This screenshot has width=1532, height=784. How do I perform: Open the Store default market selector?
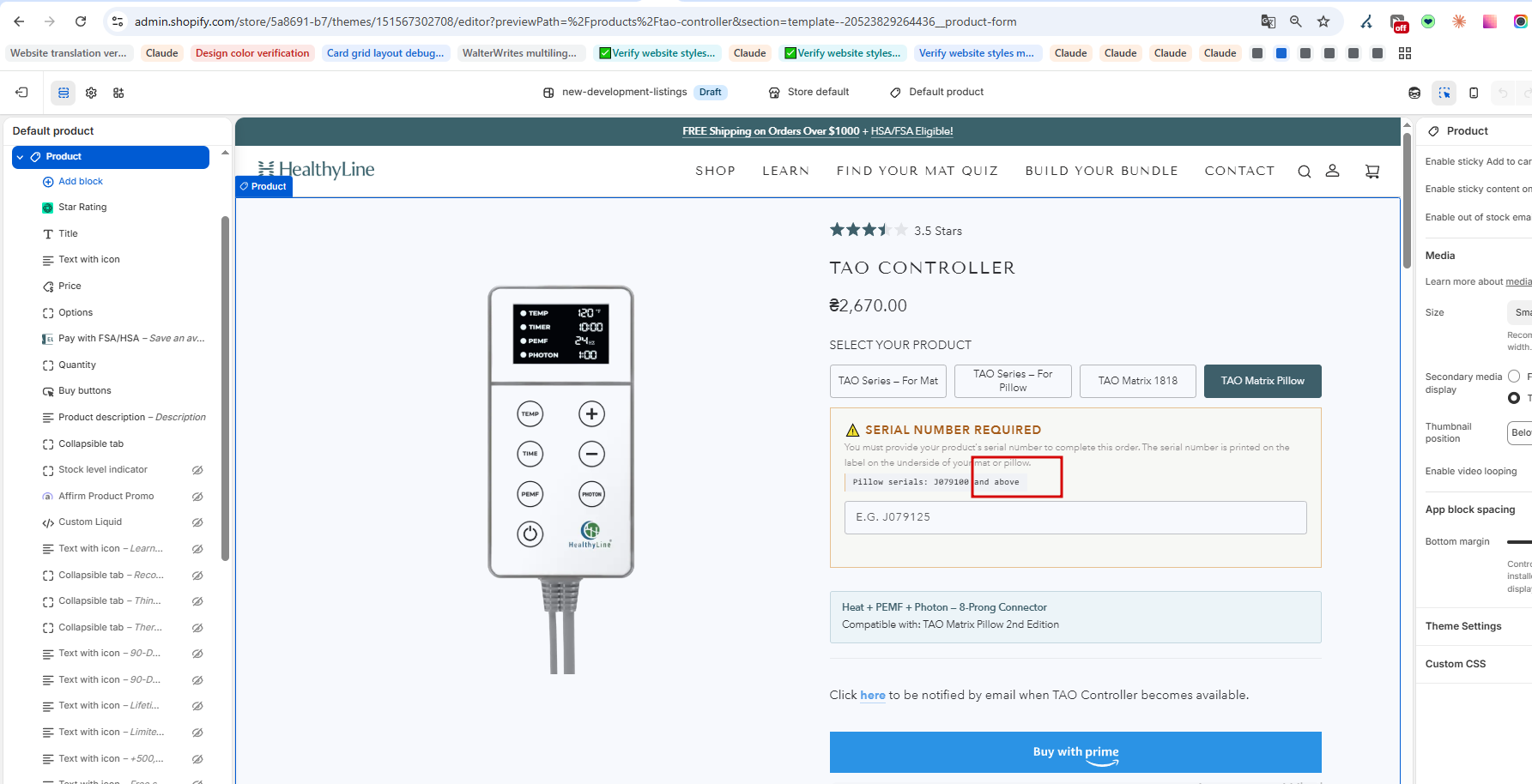pyautogui.click(x=808, y=93)
